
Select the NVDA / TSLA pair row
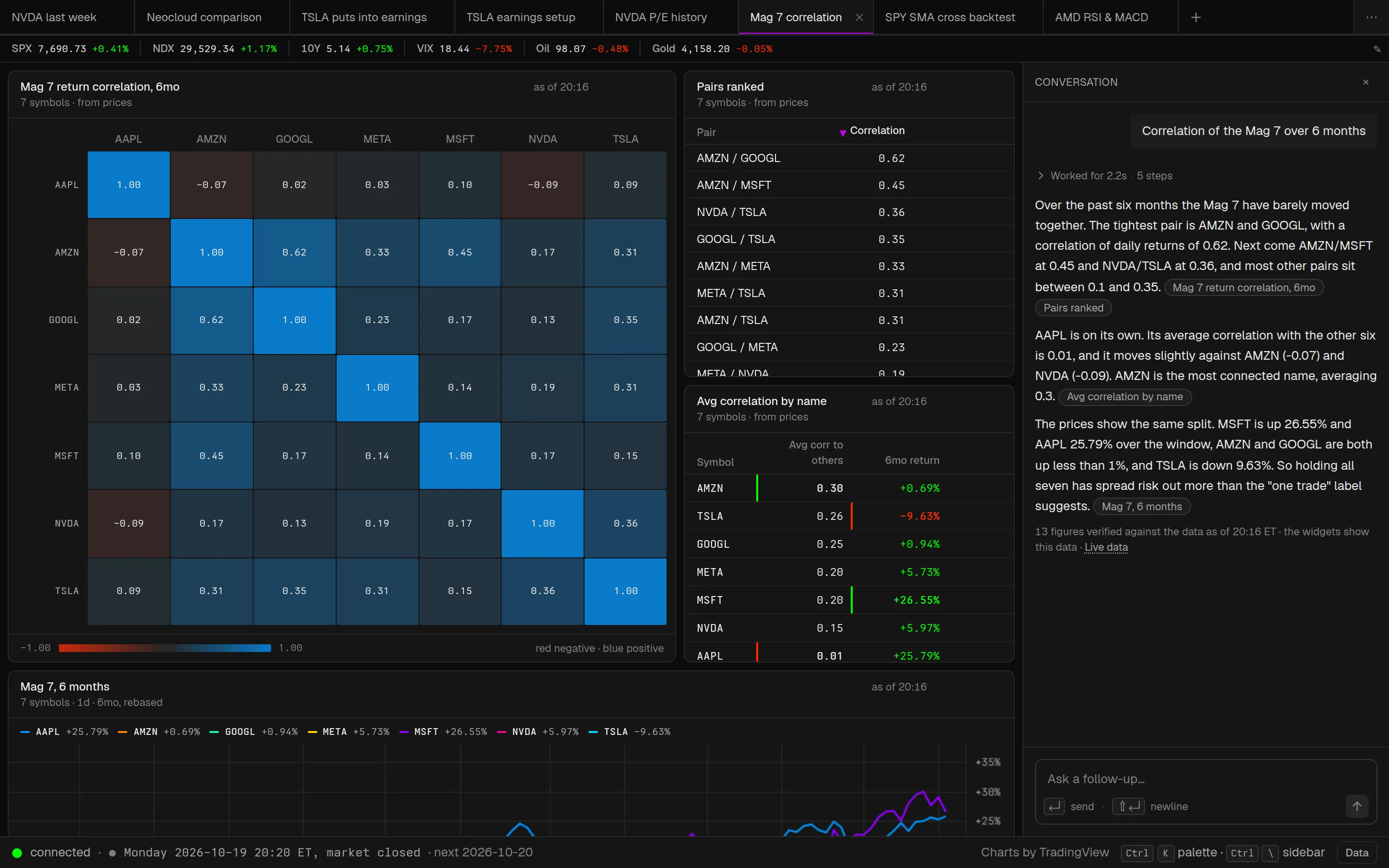[x=849, y=212]
